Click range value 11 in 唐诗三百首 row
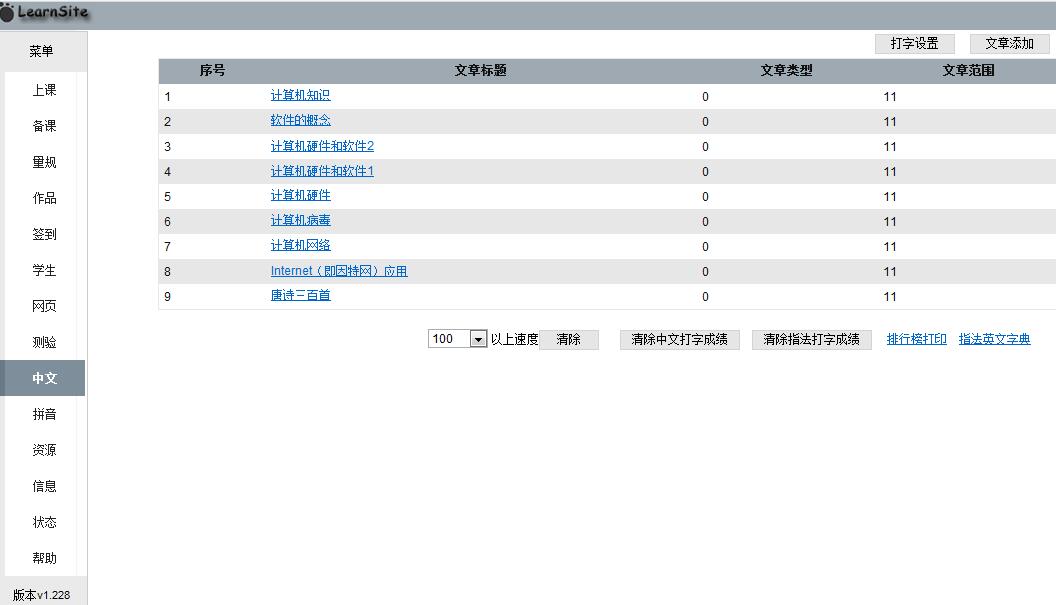 point(890,297)
